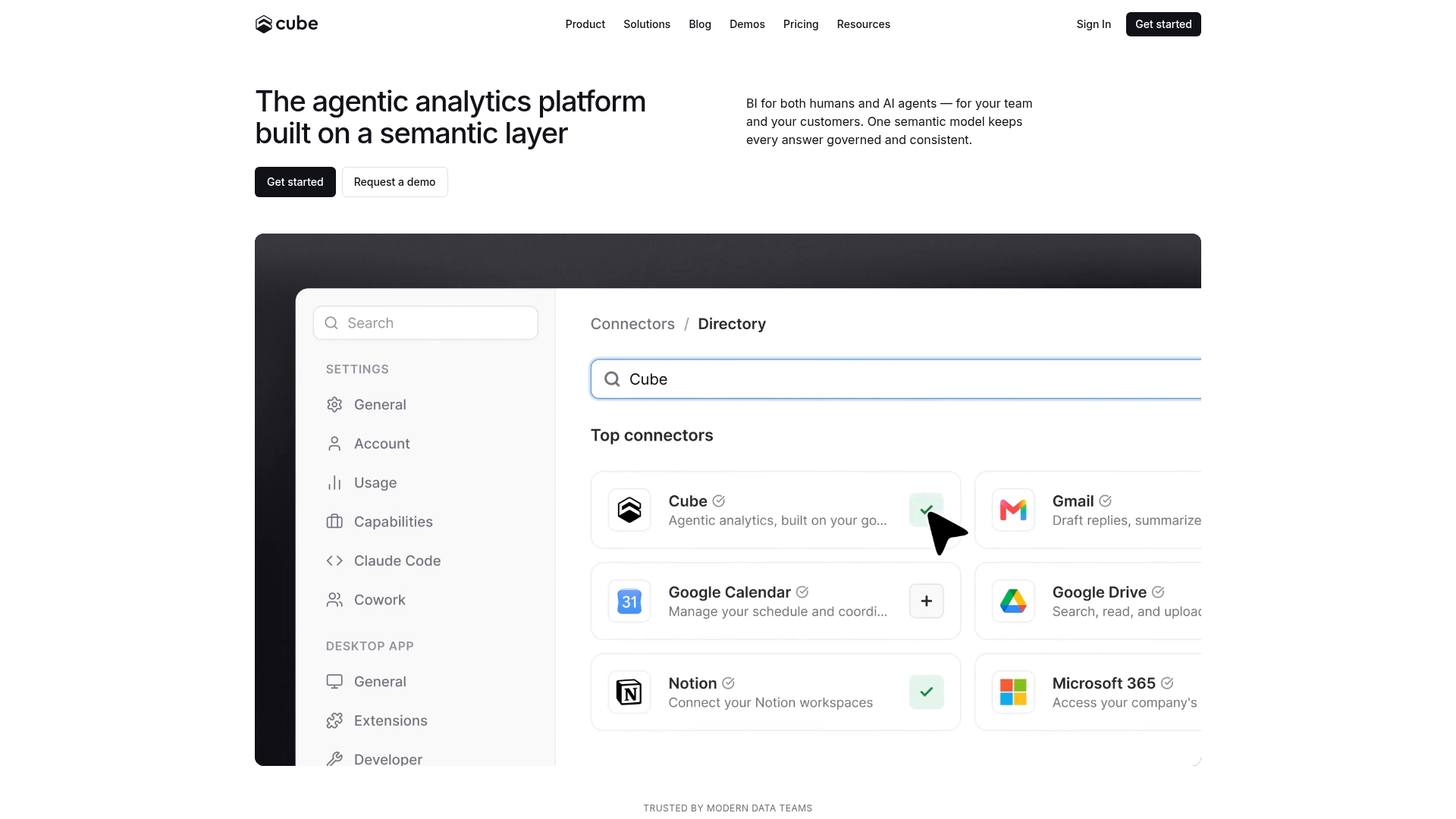This screenshot has width=1456, height=819.
Task: Click the people icon beside Cowork
Action: (334, 600)
